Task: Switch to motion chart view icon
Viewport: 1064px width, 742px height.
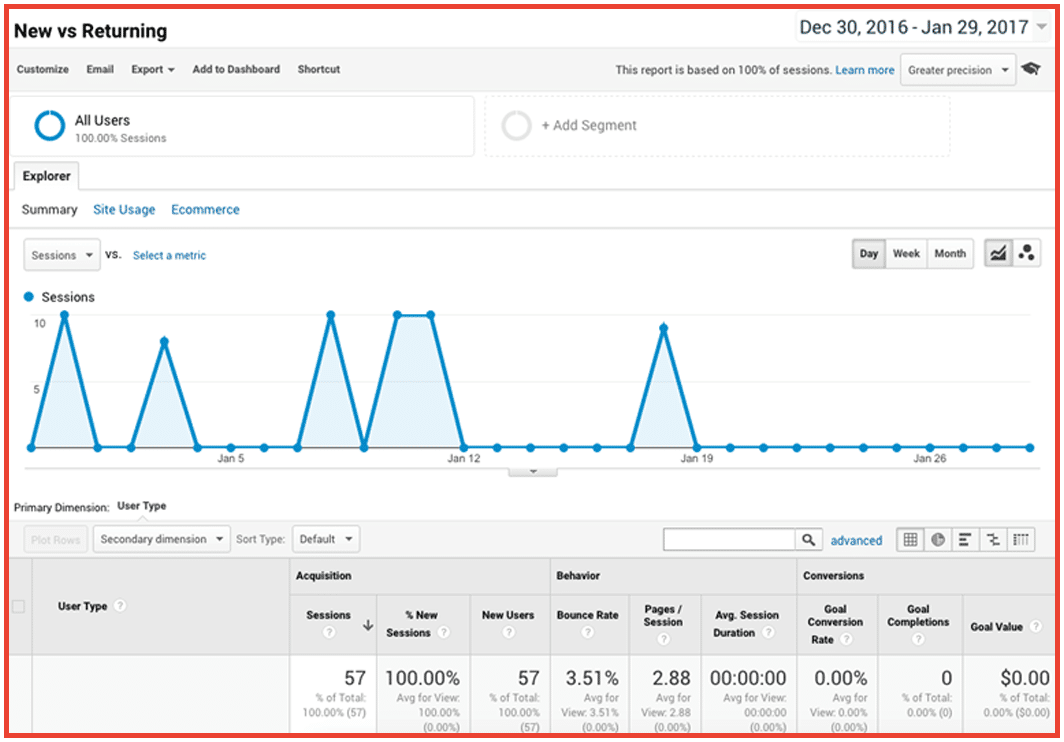Action: pyautogui.click(x=1027, y=253)
